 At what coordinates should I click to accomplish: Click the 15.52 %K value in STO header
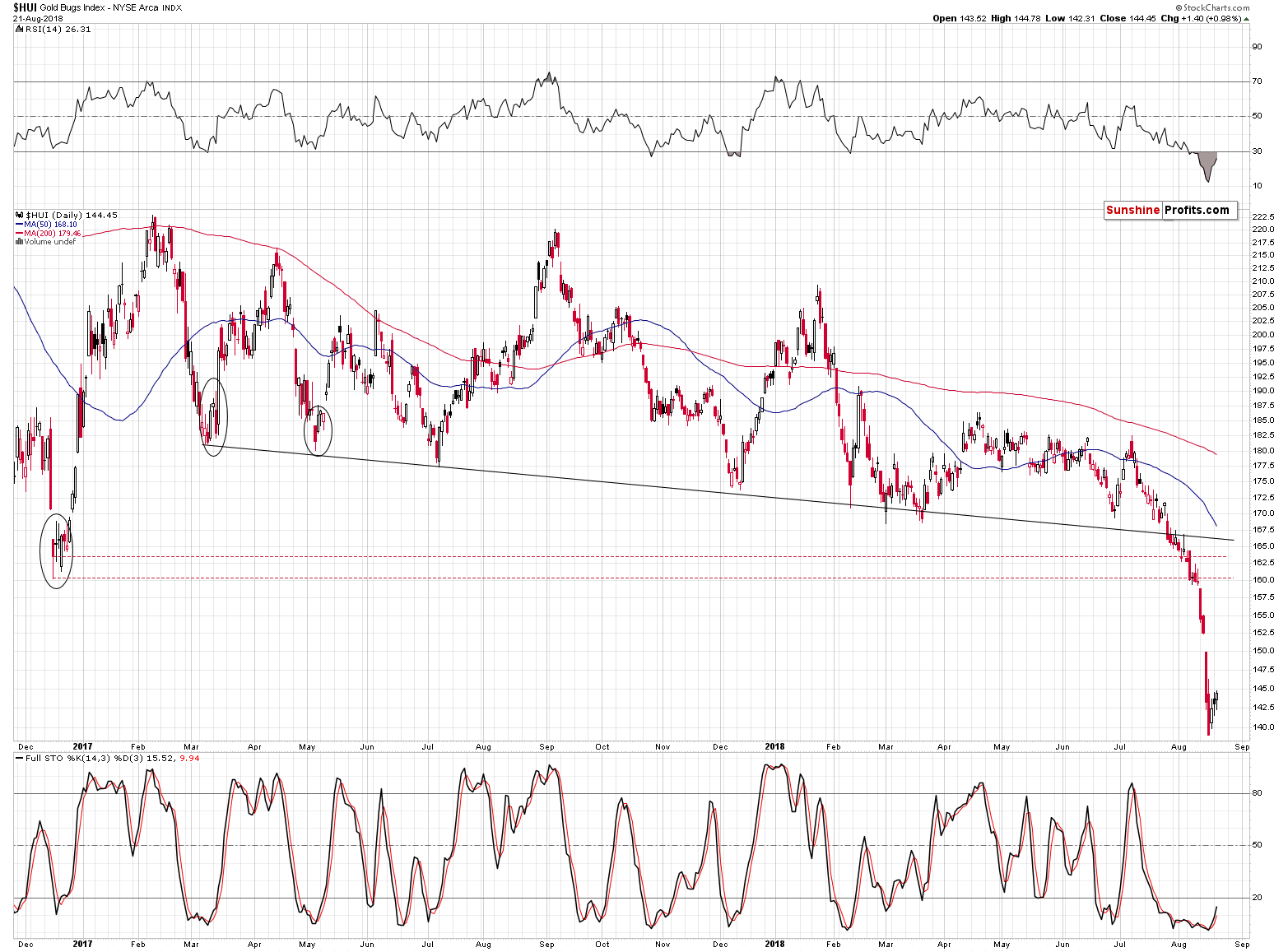(161, 758)
